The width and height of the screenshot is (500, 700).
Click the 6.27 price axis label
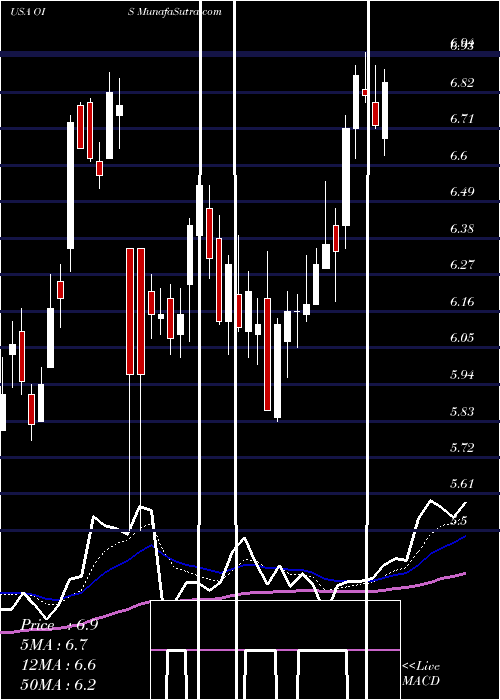[462, 265]
